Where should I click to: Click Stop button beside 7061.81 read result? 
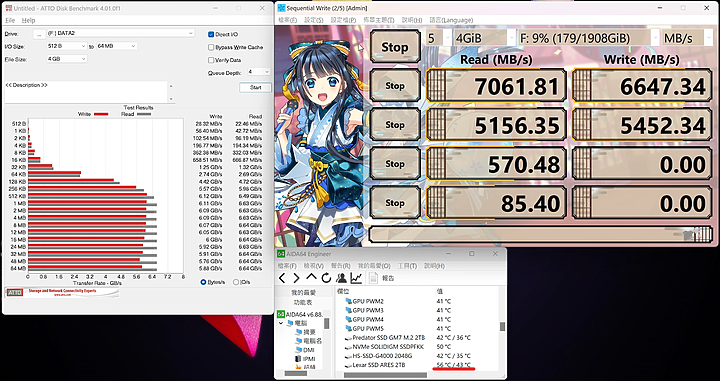coord(395,86)
